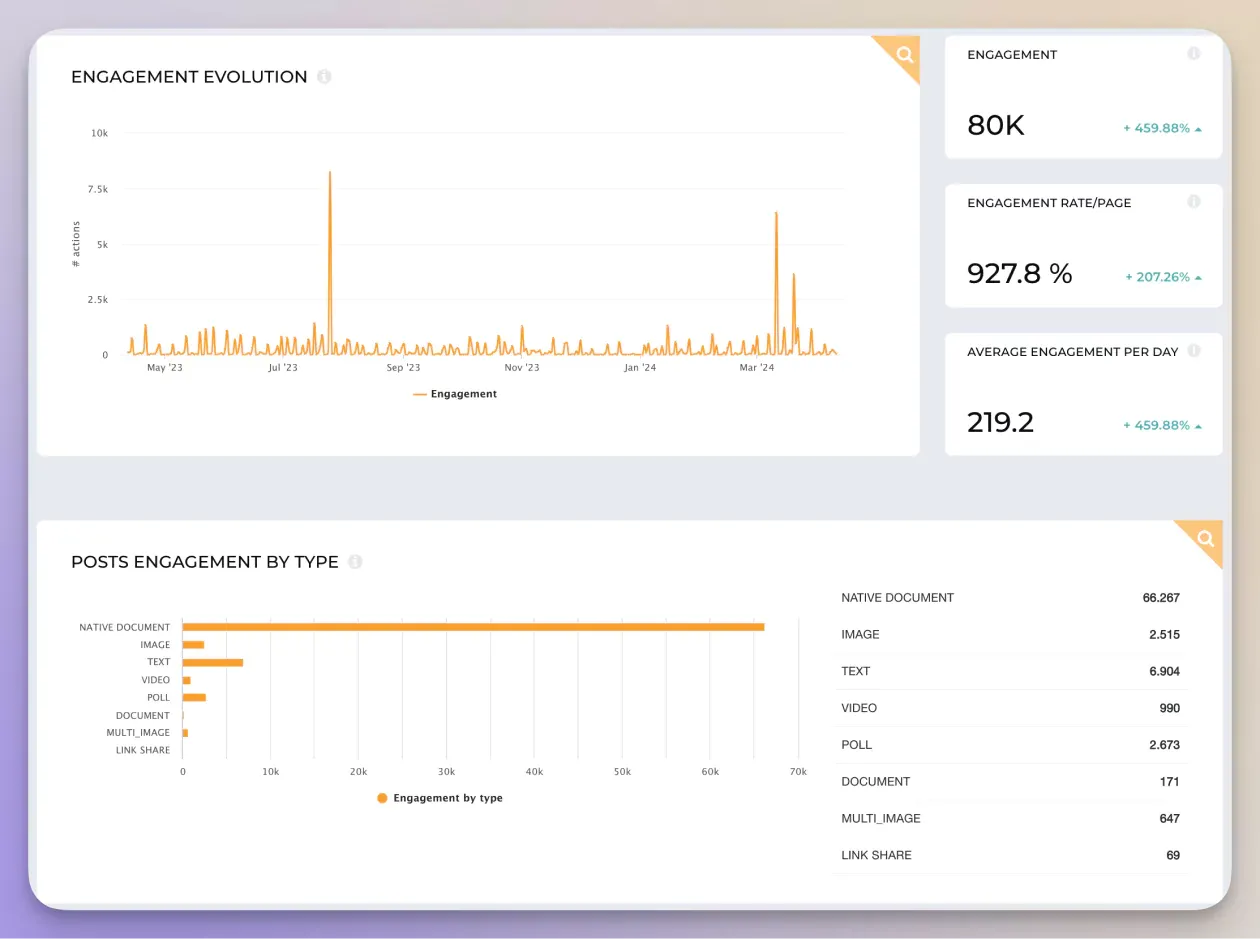The height and width of the screenshot is (939, 1260).
Task: Click info icon on Average Engagement Per Day card
Action: [x=1193, y=351]
